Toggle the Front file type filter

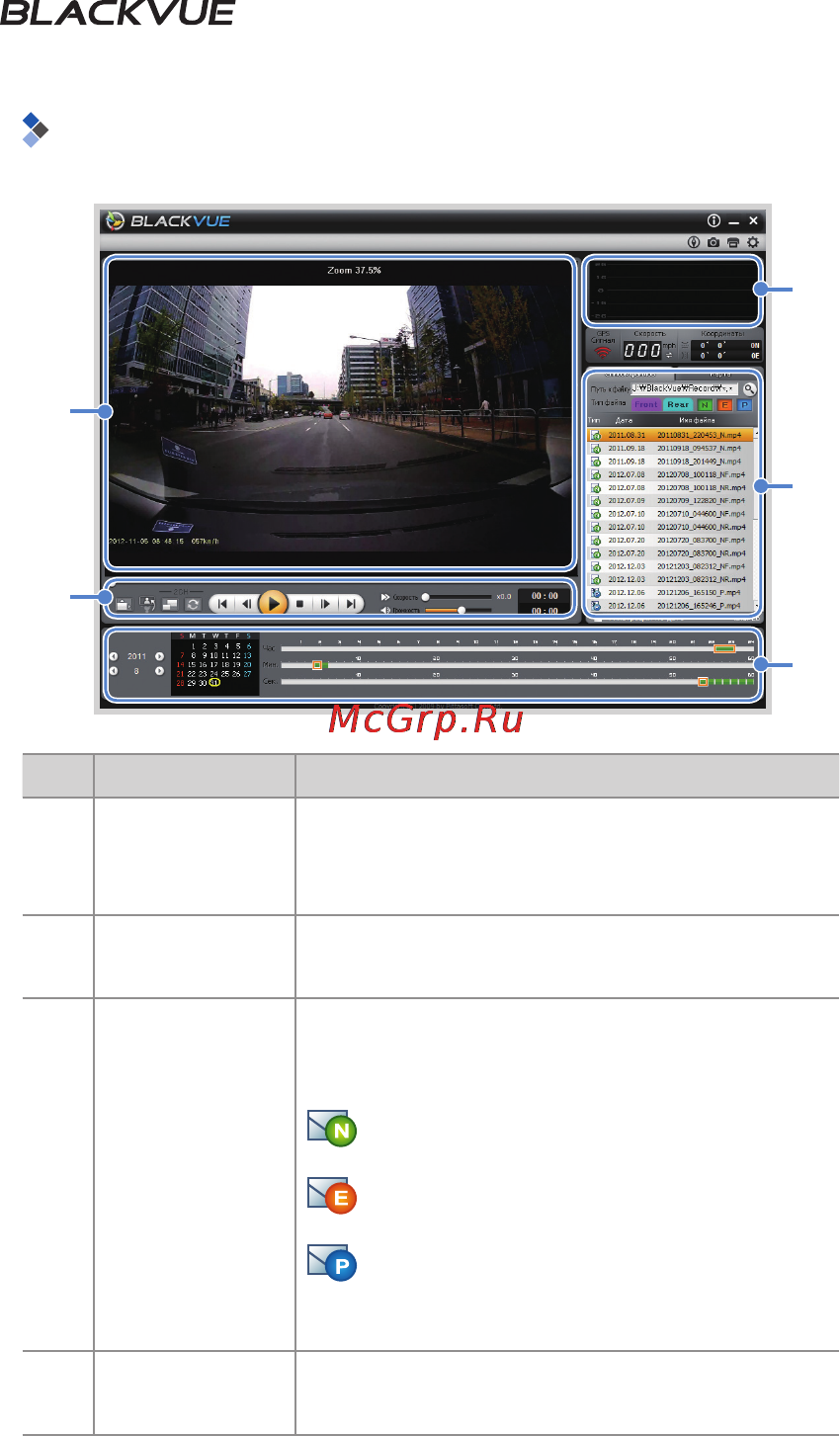tap(646, 405)
